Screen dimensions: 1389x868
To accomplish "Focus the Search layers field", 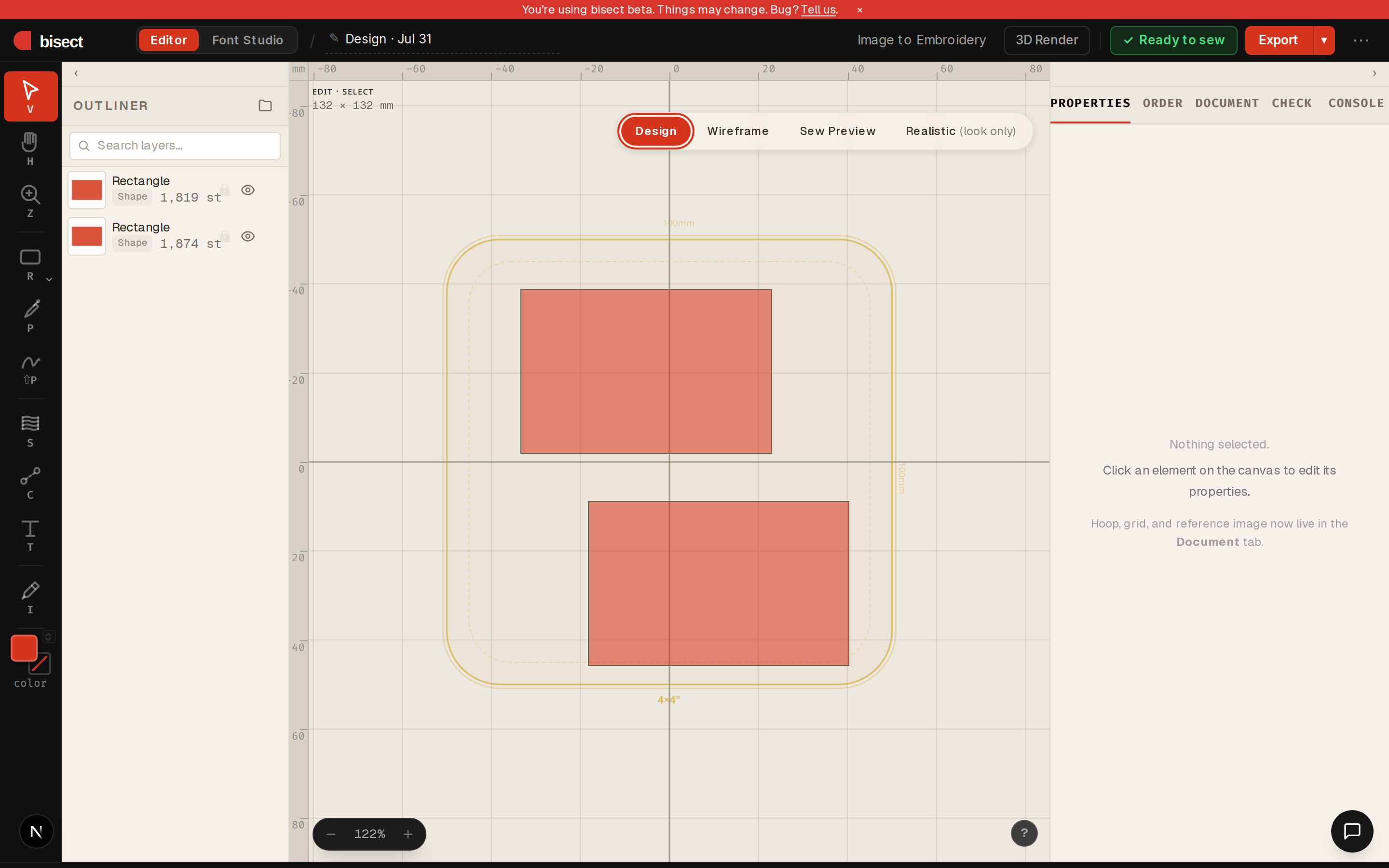I will tap(175, 146).
